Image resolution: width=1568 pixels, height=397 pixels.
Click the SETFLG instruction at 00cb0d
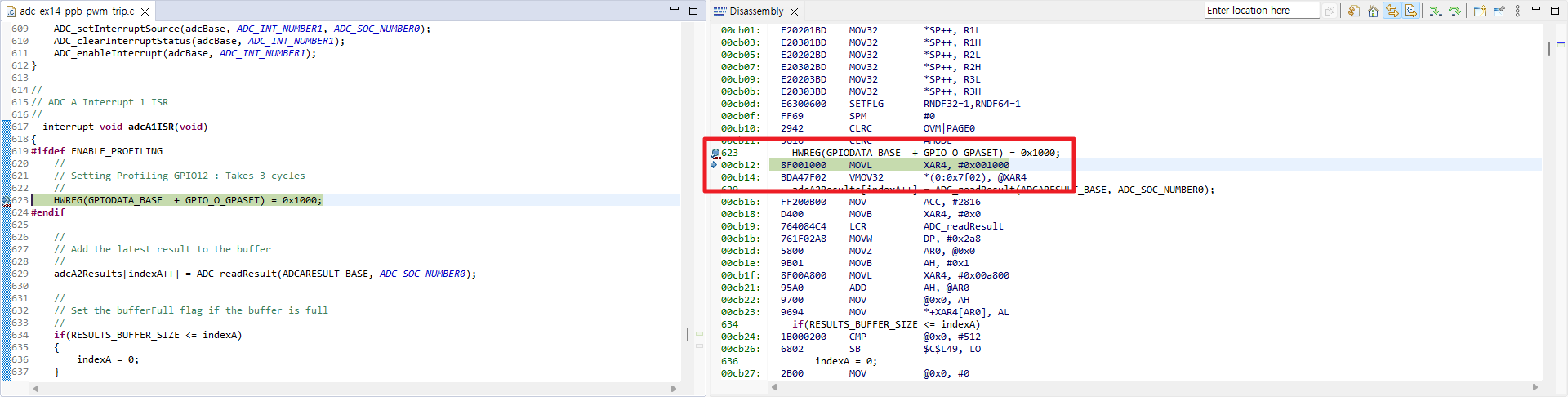[871, 104]
